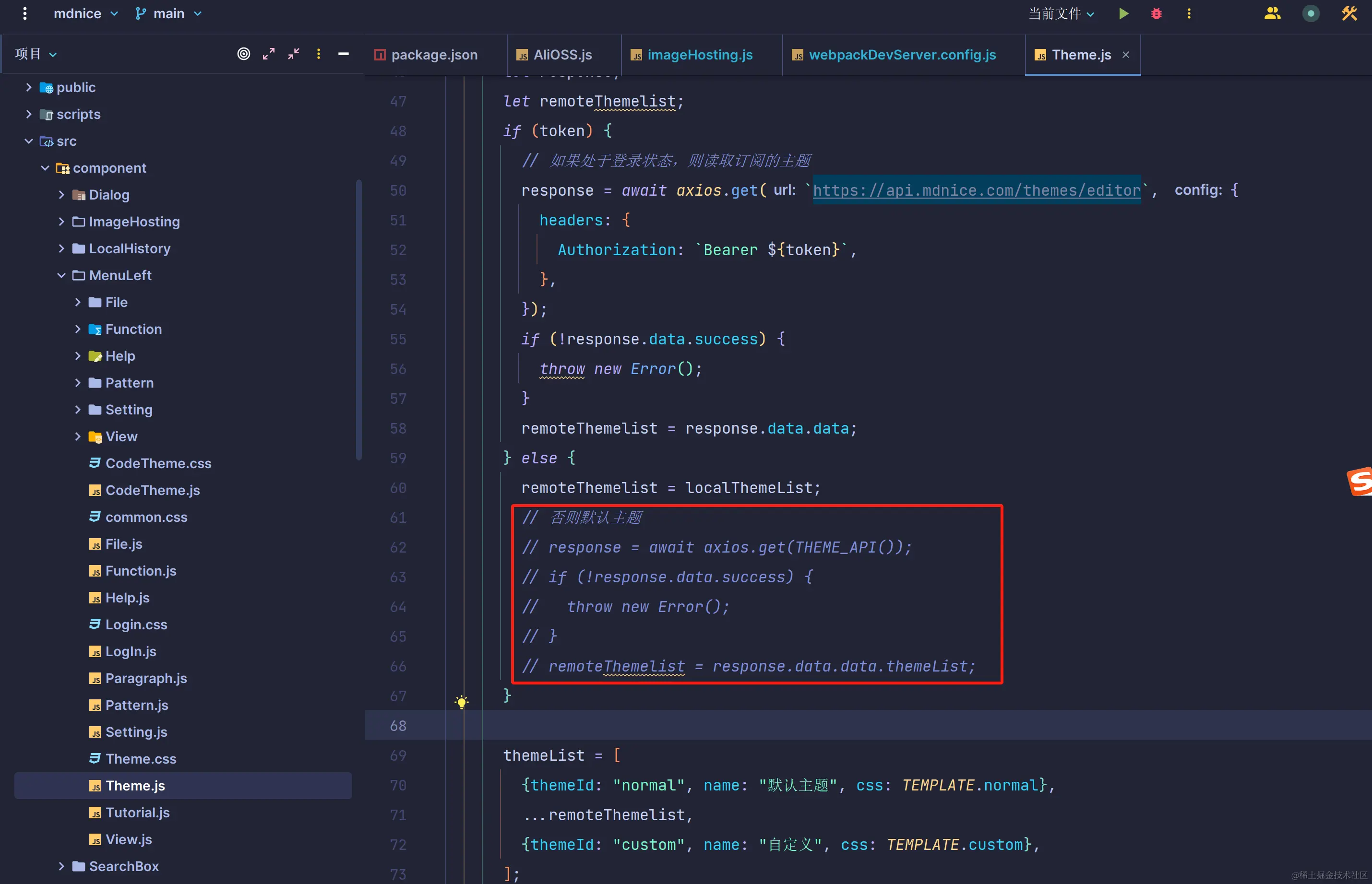Click the api.mdnice.com themes editor URL
Screen dimensions: 1372x884
pos(976,190)
